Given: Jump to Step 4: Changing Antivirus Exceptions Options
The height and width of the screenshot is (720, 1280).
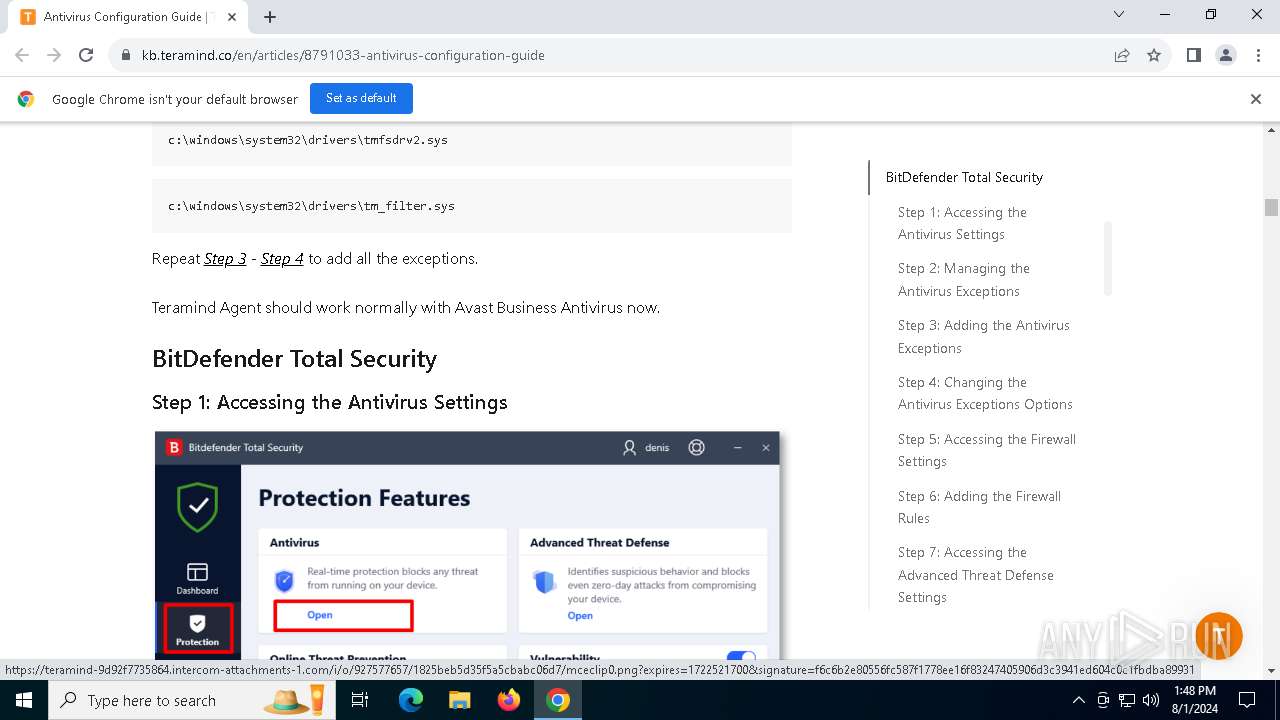Looking at the screenshot, I should point(985,393).
